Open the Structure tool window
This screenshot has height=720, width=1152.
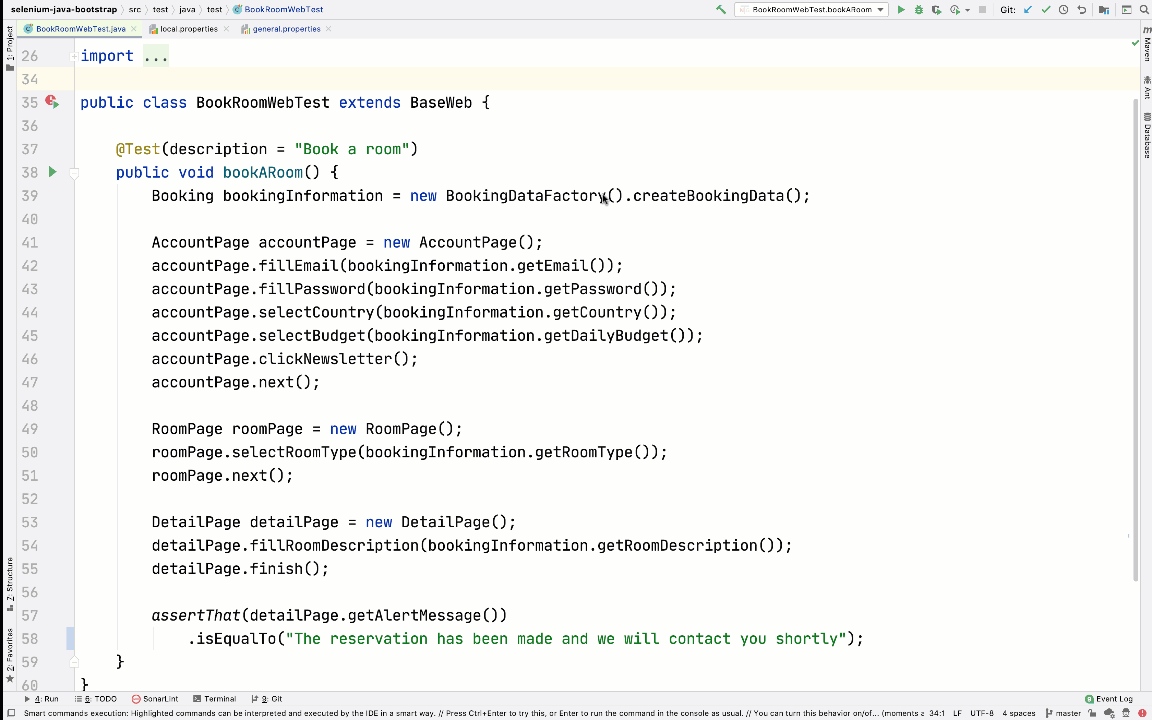coord(10,584)
